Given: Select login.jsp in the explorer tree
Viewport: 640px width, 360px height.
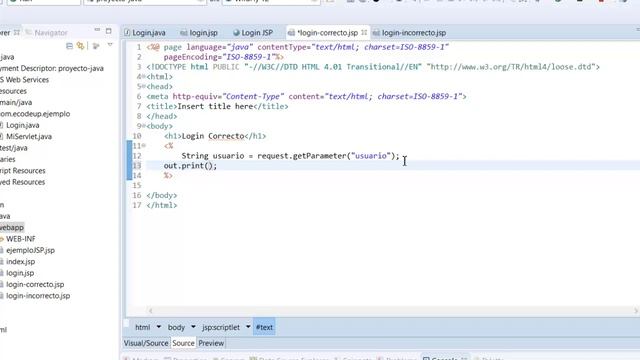Looking at the screenshot, I should (20, 273).
